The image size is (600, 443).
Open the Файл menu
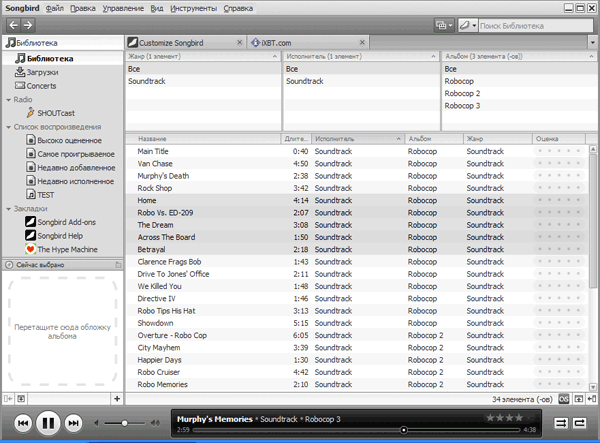(55, 8)
